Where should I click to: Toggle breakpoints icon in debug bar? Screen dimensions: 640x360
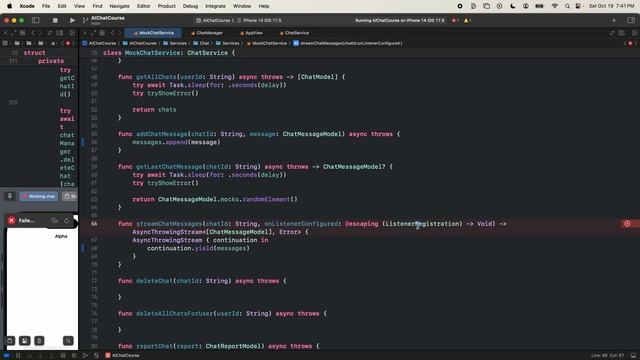click(7, 356)
